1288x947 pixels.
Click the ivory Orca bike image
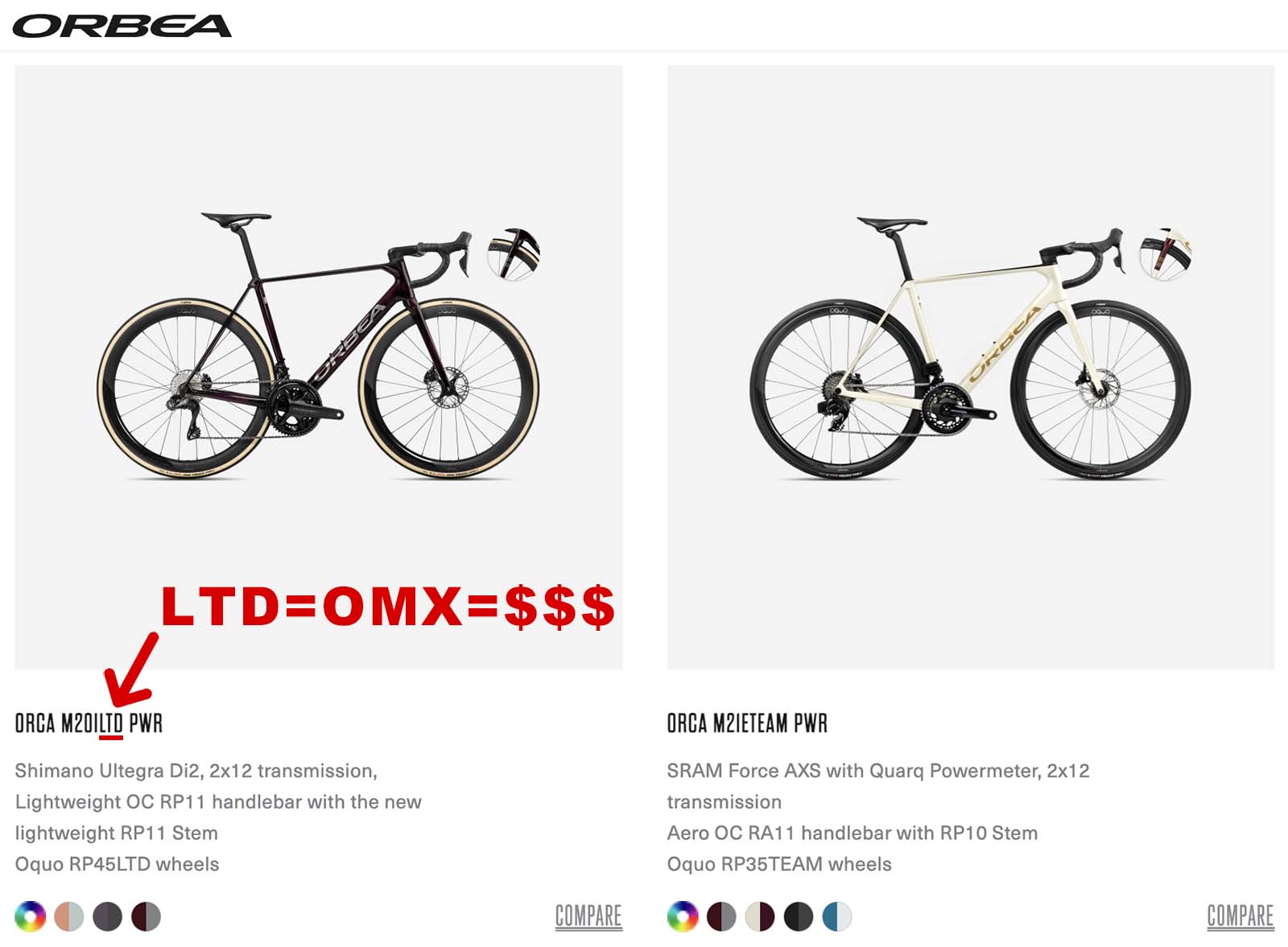[x=971, y=347]
